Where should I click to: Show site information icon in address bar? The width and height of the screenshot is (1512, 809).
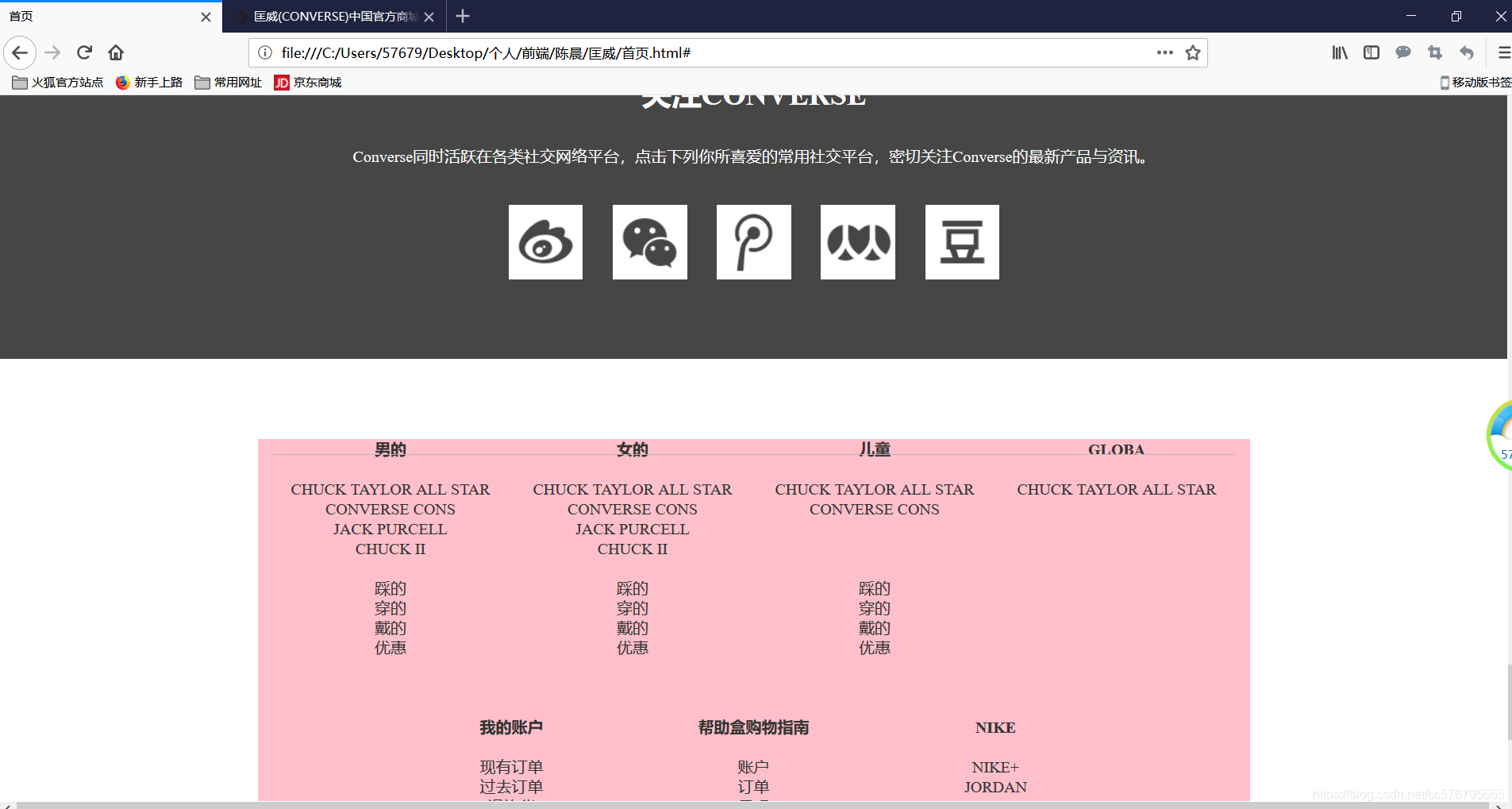click(x=265, y=52)
